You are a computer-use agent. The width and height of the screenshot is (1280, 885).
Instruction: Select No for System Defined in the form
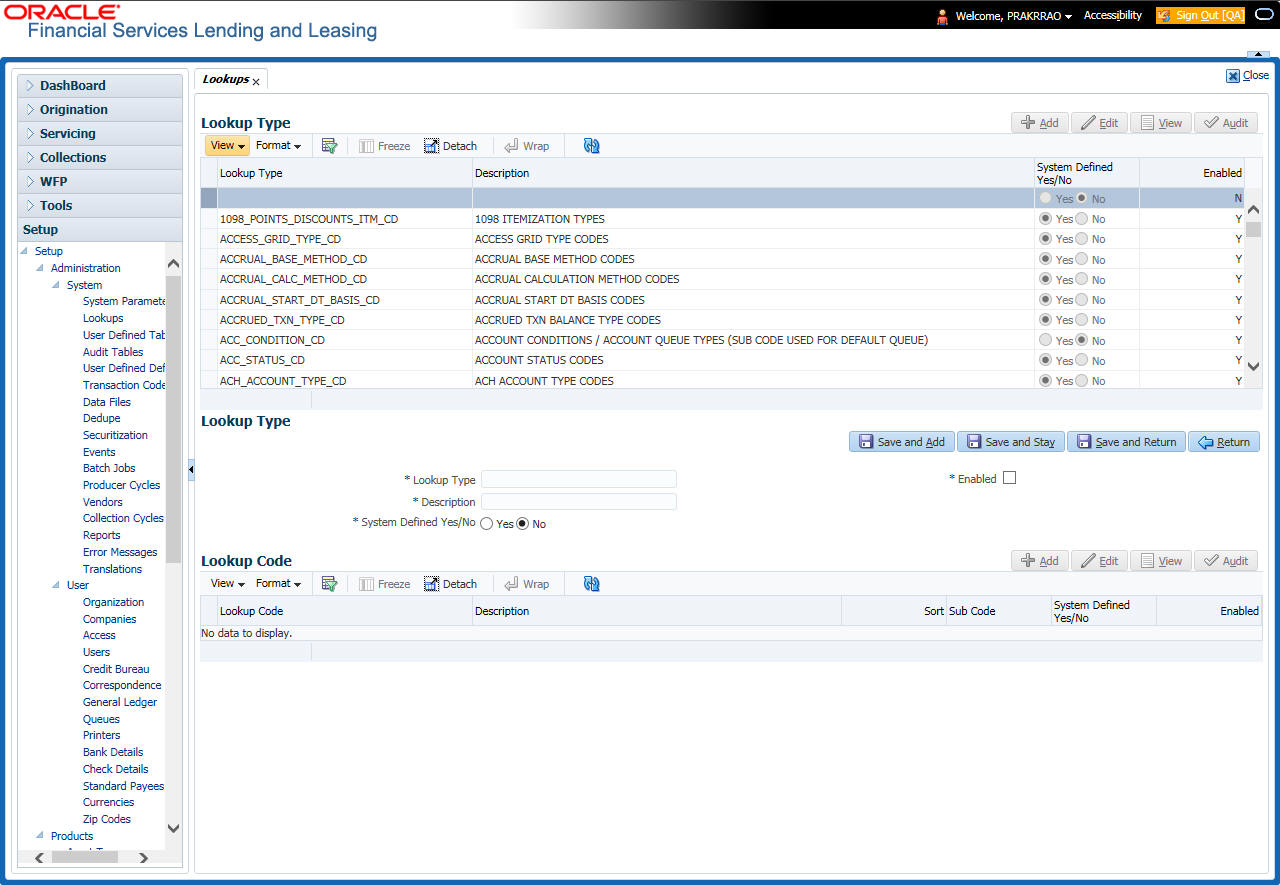click(x=522, y=524)
